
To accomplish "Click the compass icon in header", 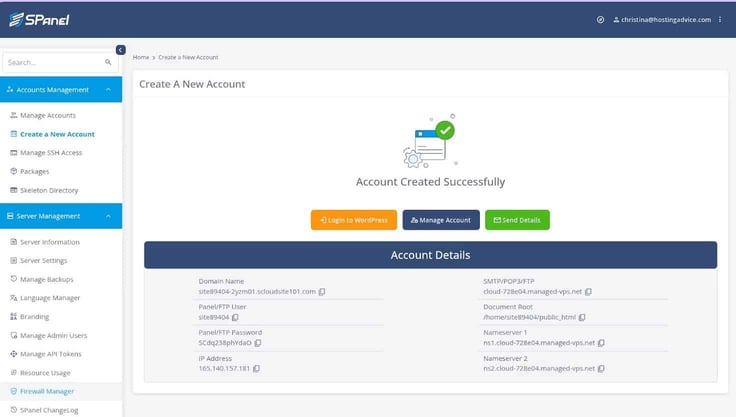I will (600, 20).
